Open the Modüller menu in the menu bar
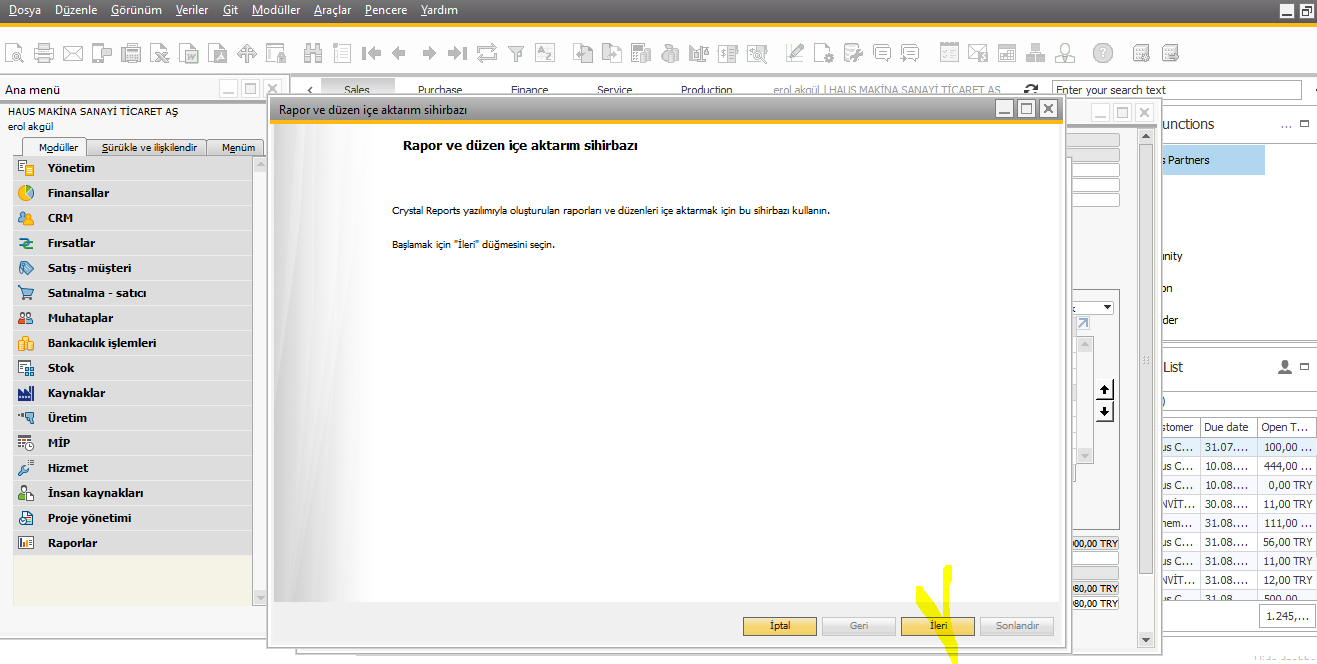This screenshot has width=1317, height=664. [276, 10]
